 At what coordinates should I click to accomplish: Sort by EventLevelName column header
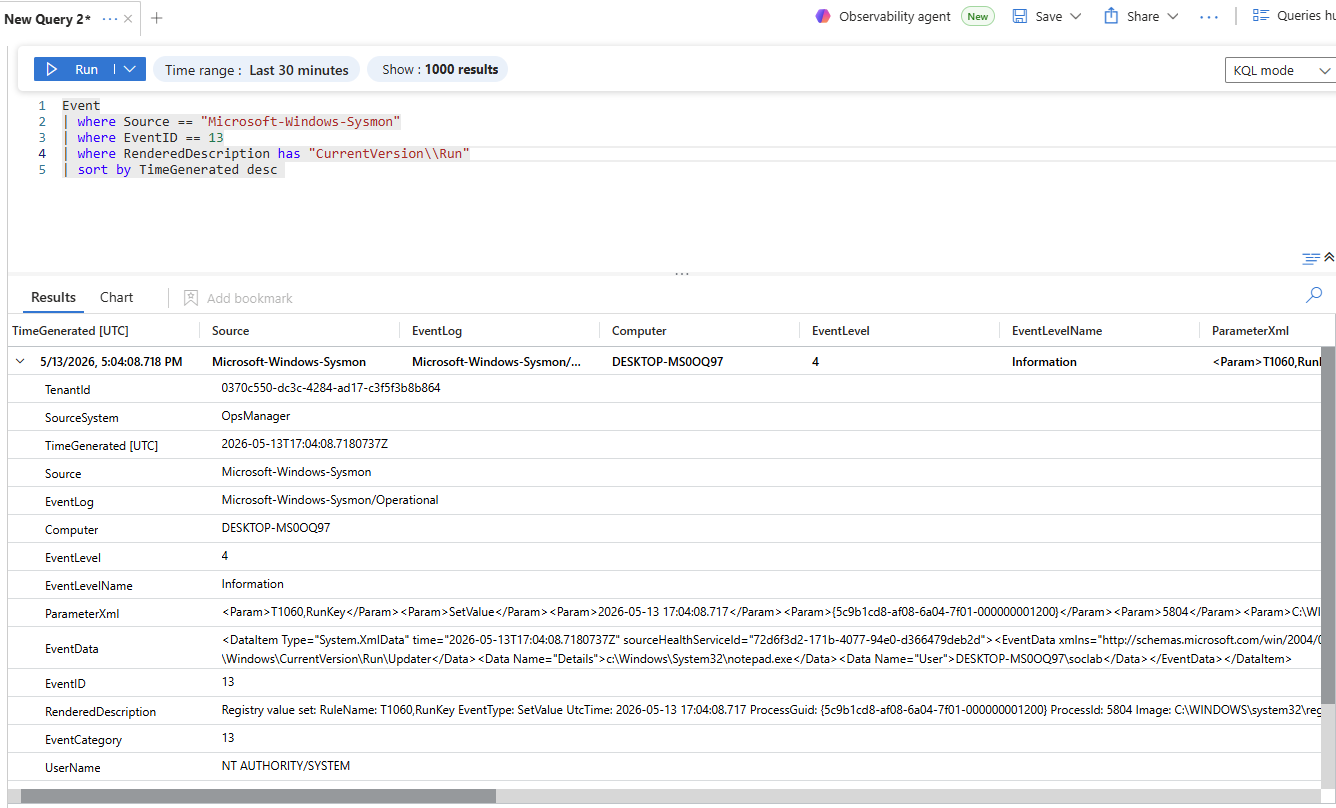click(x=1056, y=331)
